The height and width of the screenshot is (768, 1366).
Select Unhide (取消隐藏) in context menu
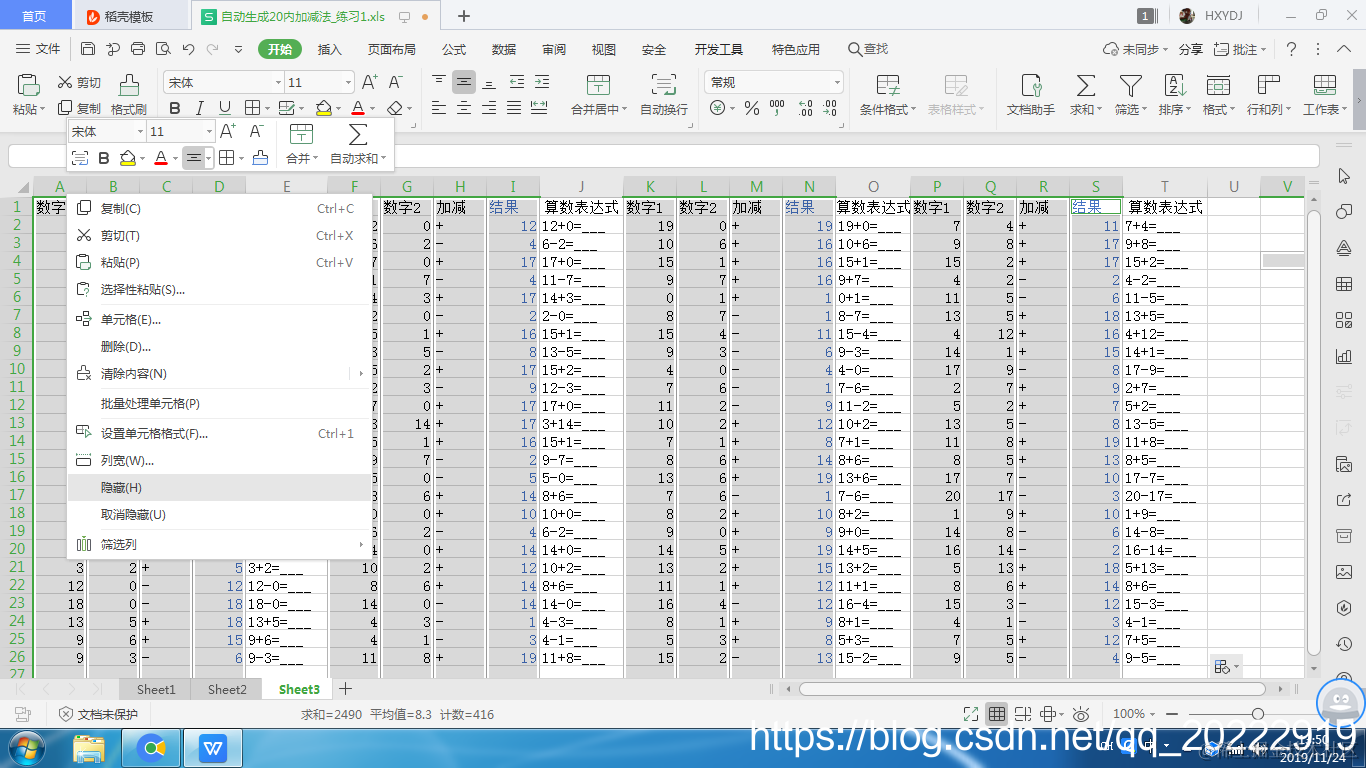[219, 515]
